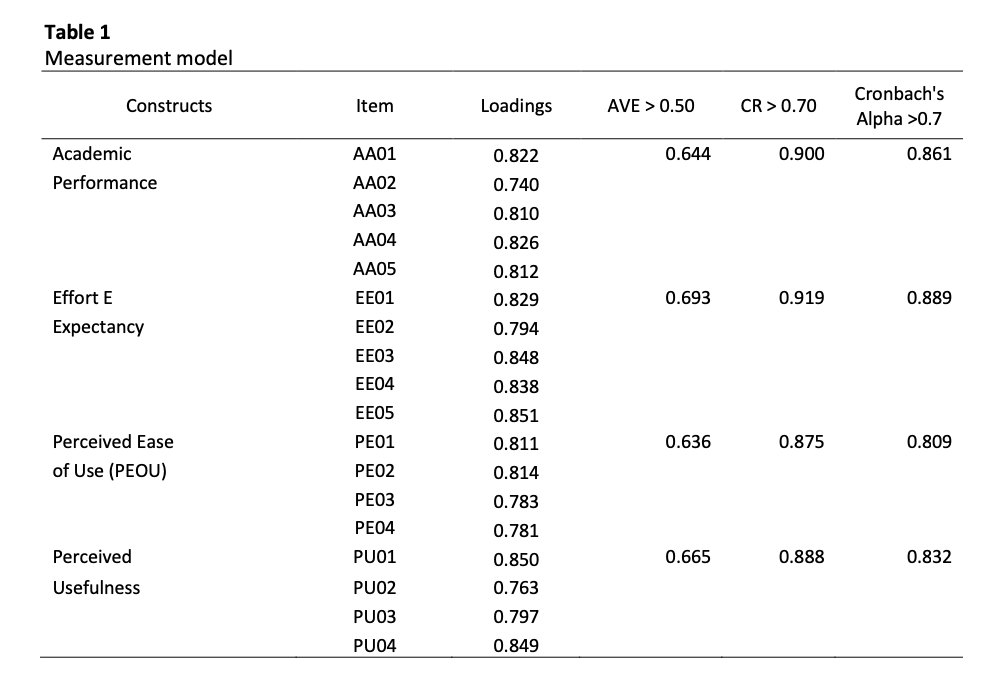The image size is (988, 690).
Task: Click the CR > 0.70 header
Action: [778, 105]
